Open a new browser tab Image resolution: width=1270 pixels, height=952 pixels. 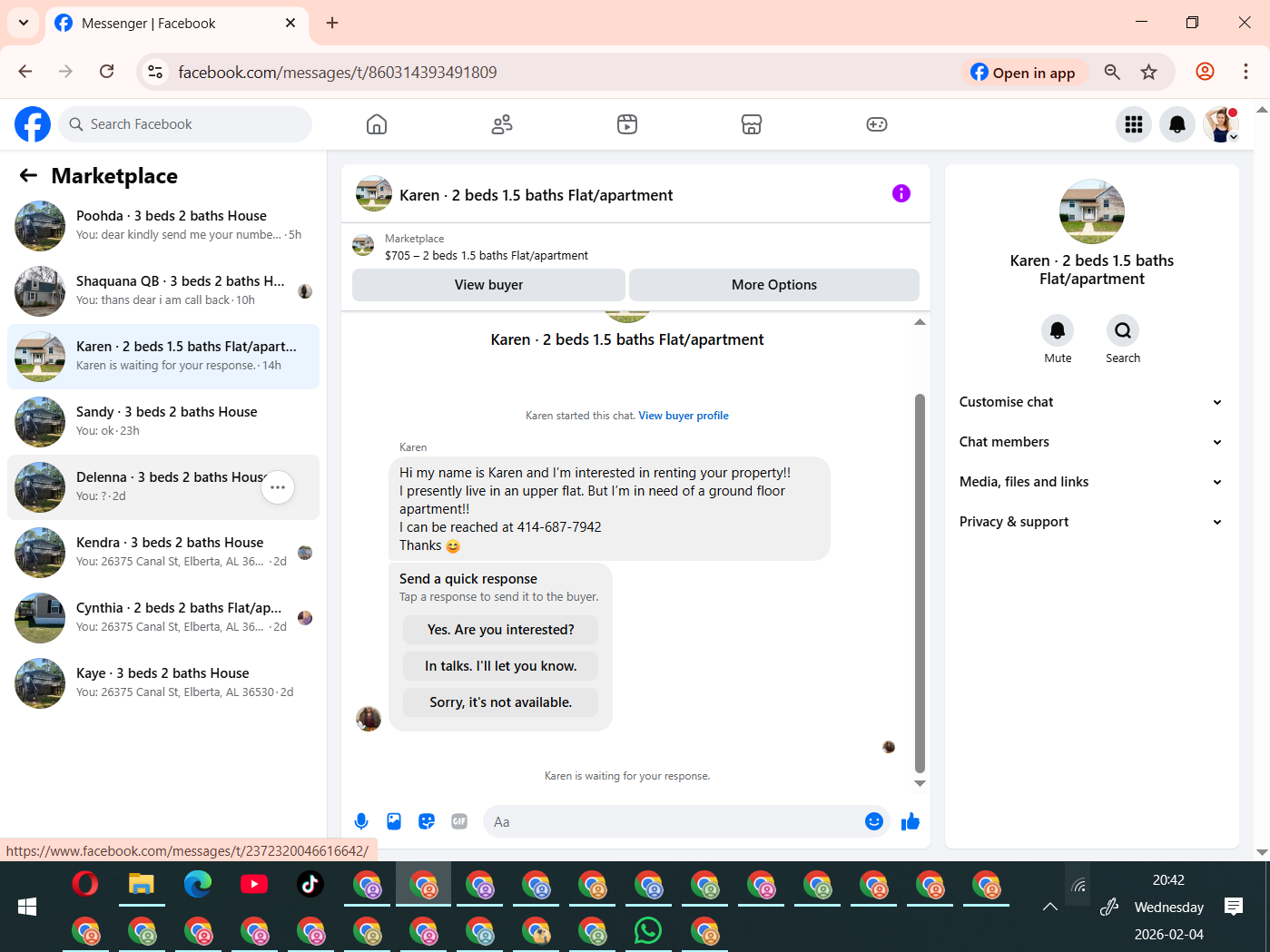(x=332, y=23)
